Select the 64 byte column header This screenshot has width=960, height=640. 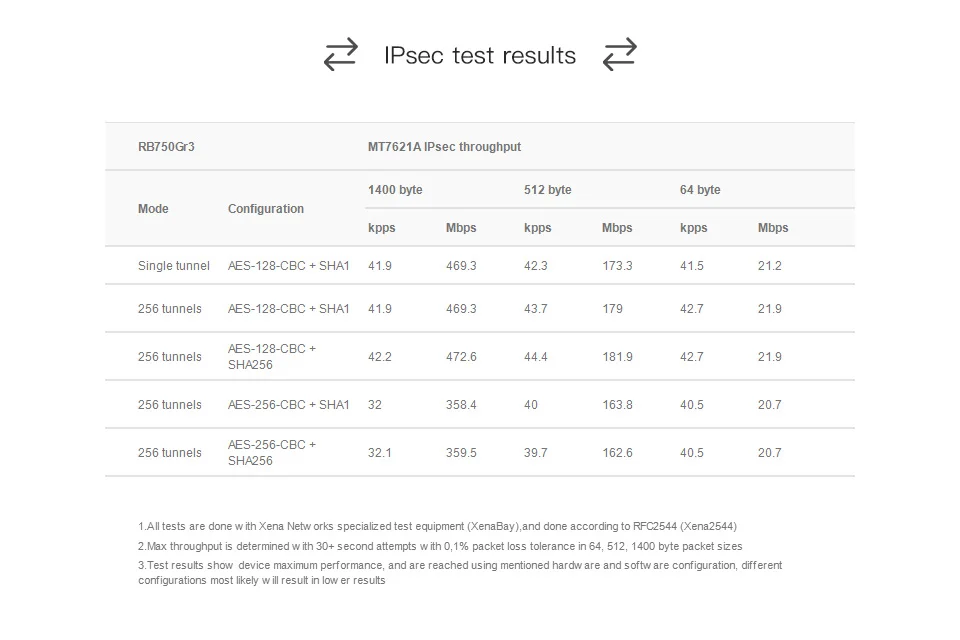pos(700,190)
